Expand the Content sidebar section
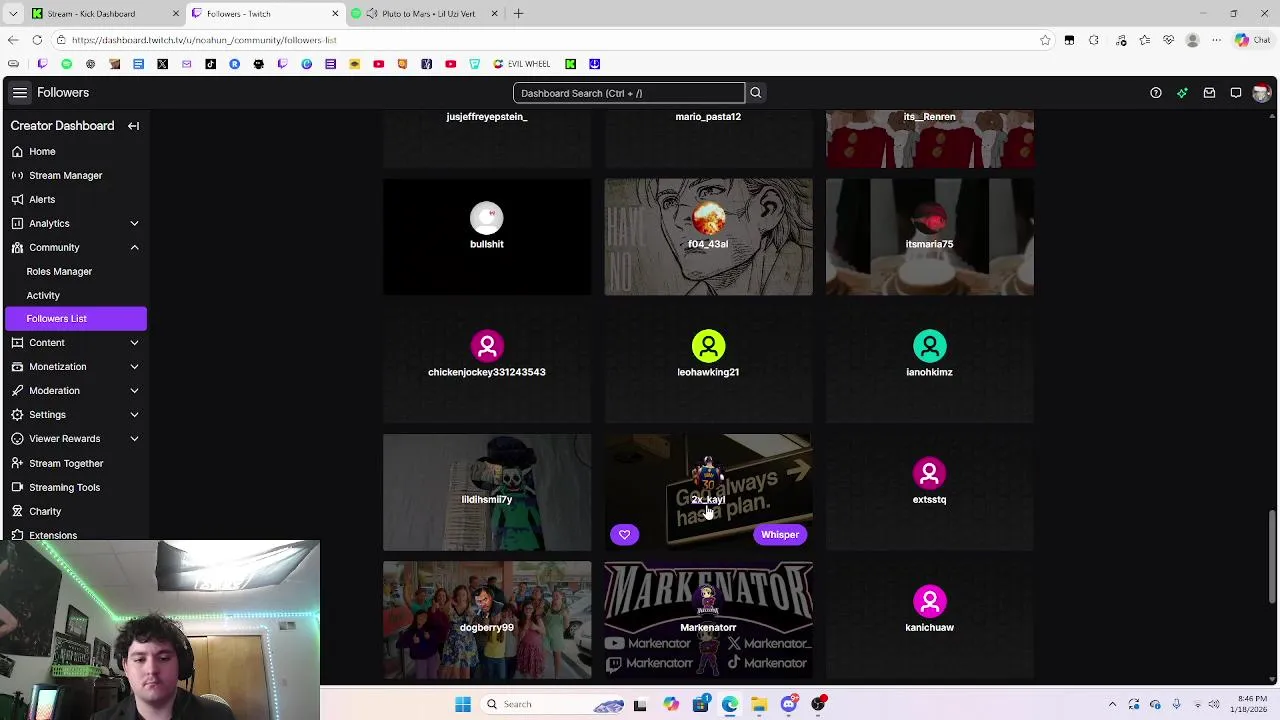The image size is (1280, 720). pos(134,342)
